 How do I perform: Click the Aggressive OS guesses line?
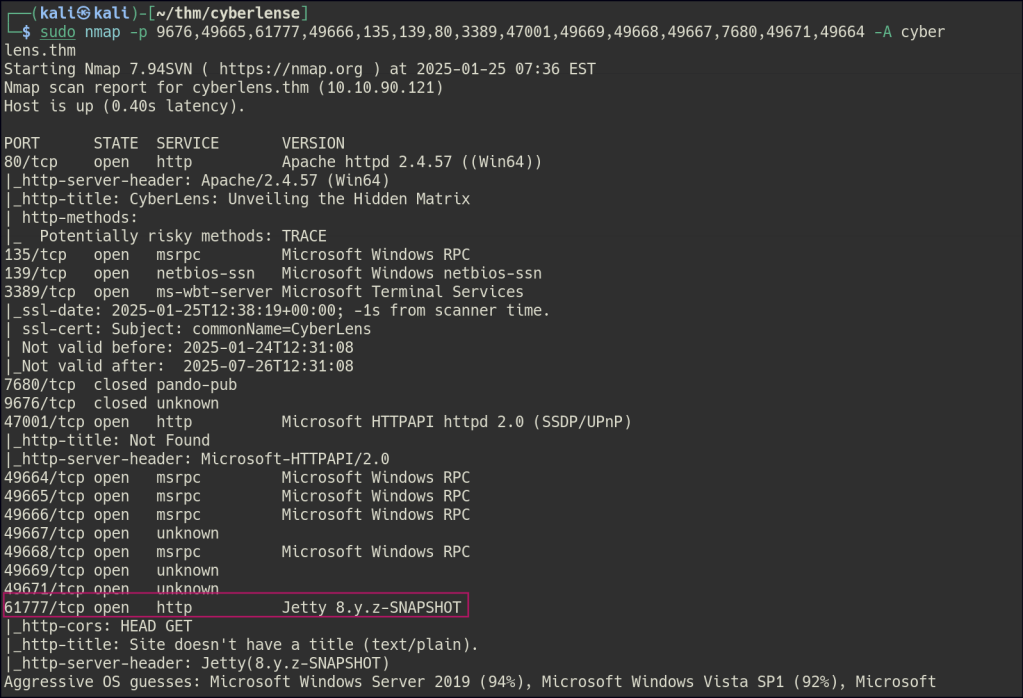click(470, 682)
